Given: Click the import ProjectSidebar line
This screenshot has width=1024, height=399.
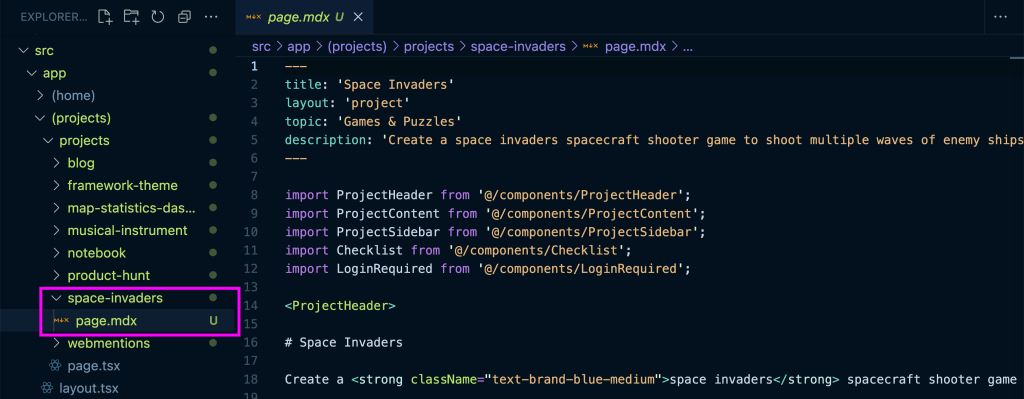Looking at the screenshot, I should click(494, 232).
